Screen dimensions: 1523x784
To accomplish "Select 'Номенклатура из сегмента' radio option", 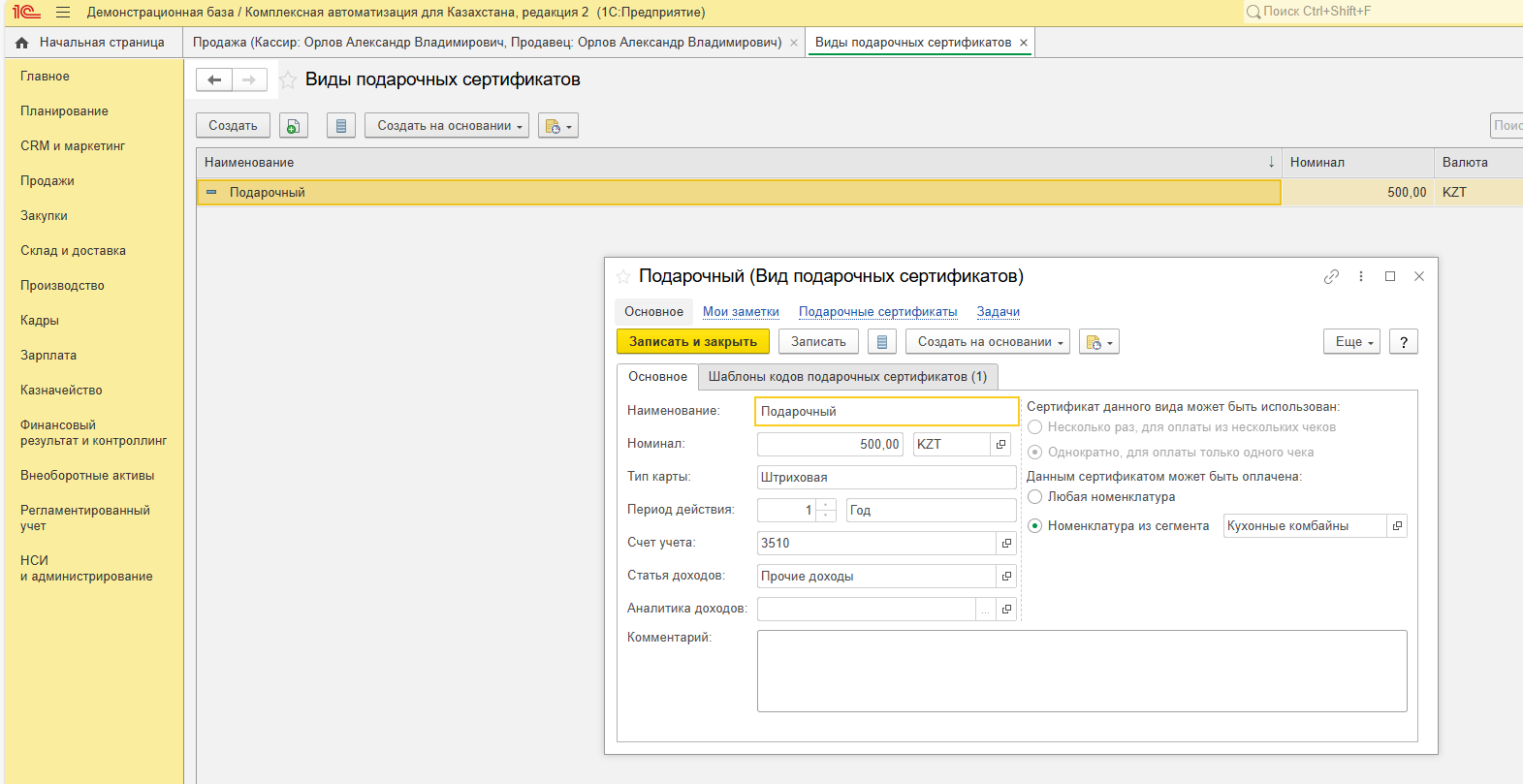I will [x=1035, y=526].
